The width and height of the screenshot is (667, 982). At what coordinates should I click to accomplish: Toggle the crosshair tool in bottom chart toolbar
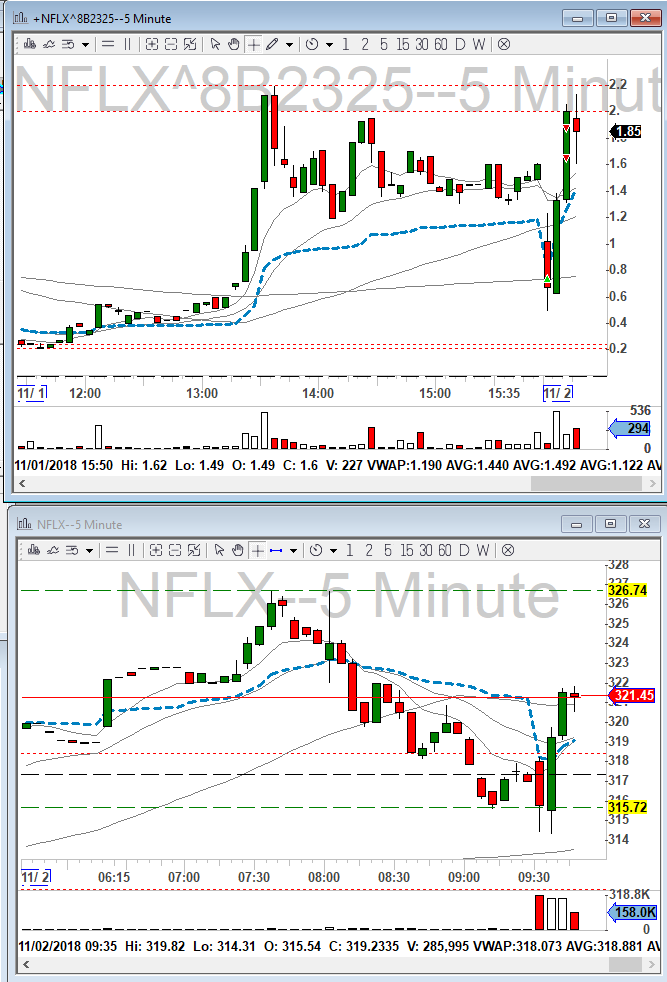click(x=257, y=550)
